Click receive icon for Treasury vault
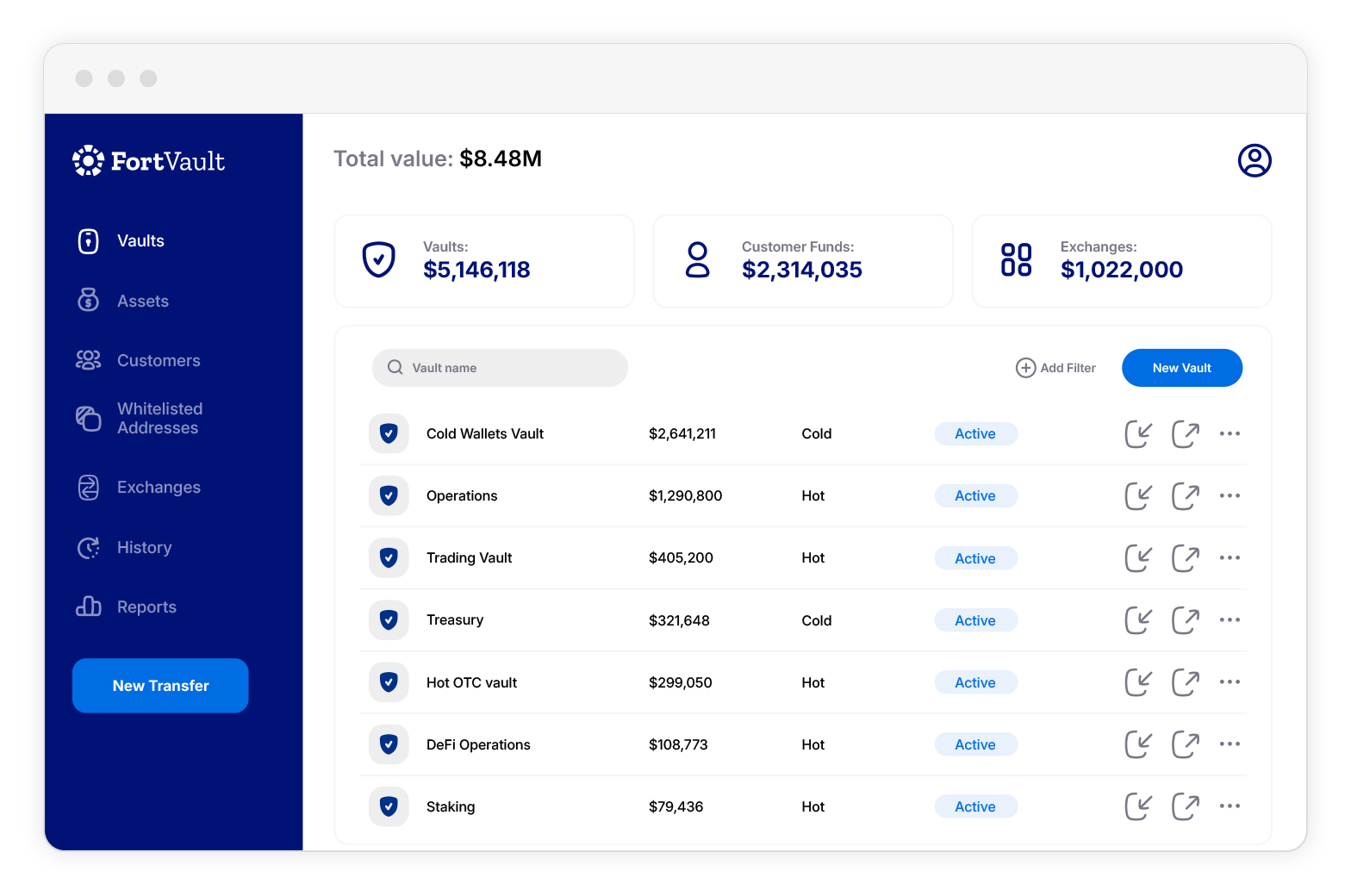Viewport: 1351px width, 896px height. click(1138, 619)
